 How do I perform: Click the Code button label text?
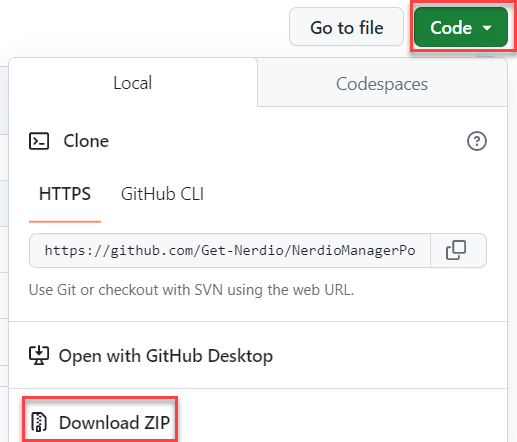(x=451, y=28)
